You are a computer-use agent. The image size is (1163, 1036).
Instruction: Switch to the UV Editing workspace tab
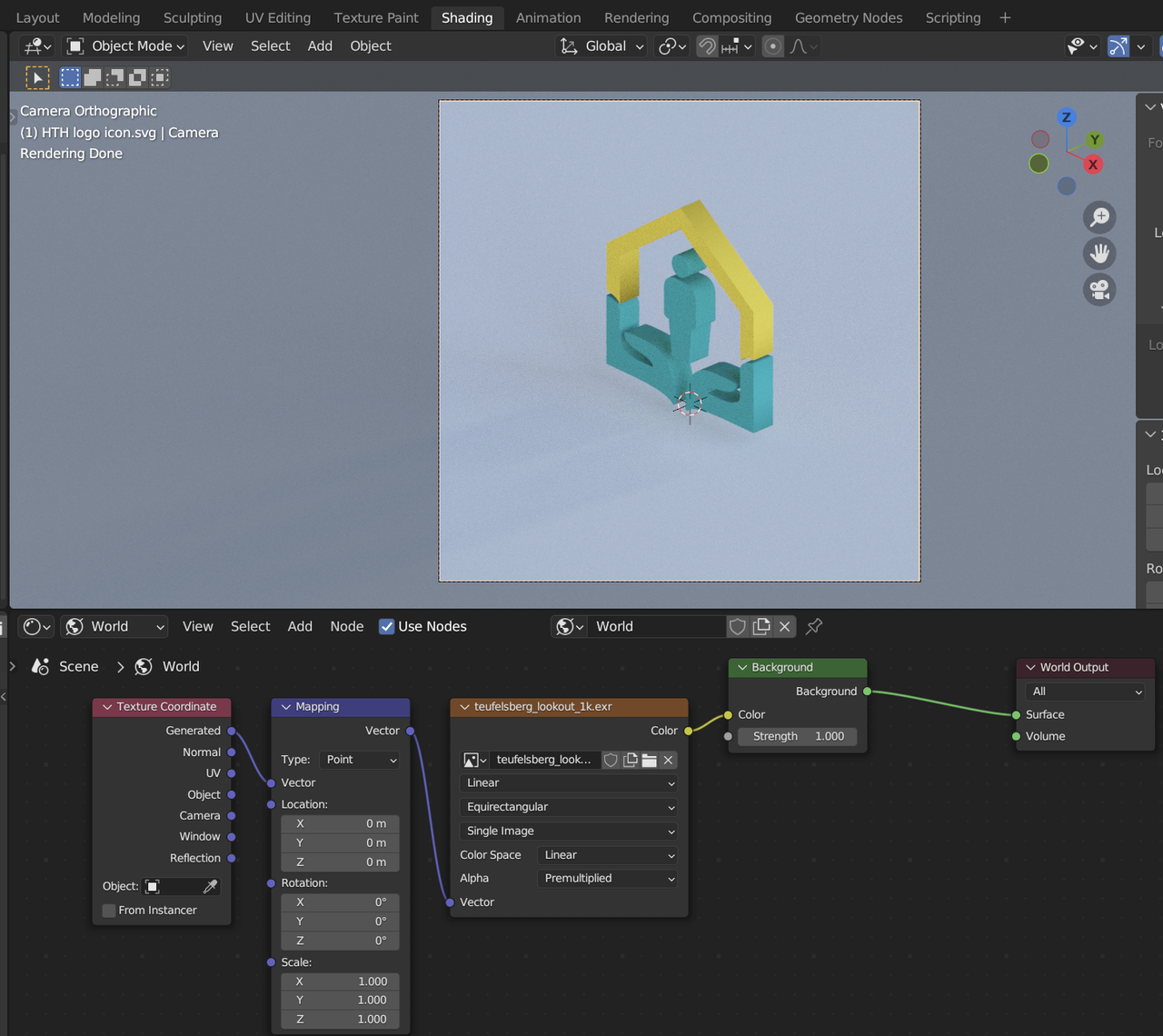pos(277,17)
